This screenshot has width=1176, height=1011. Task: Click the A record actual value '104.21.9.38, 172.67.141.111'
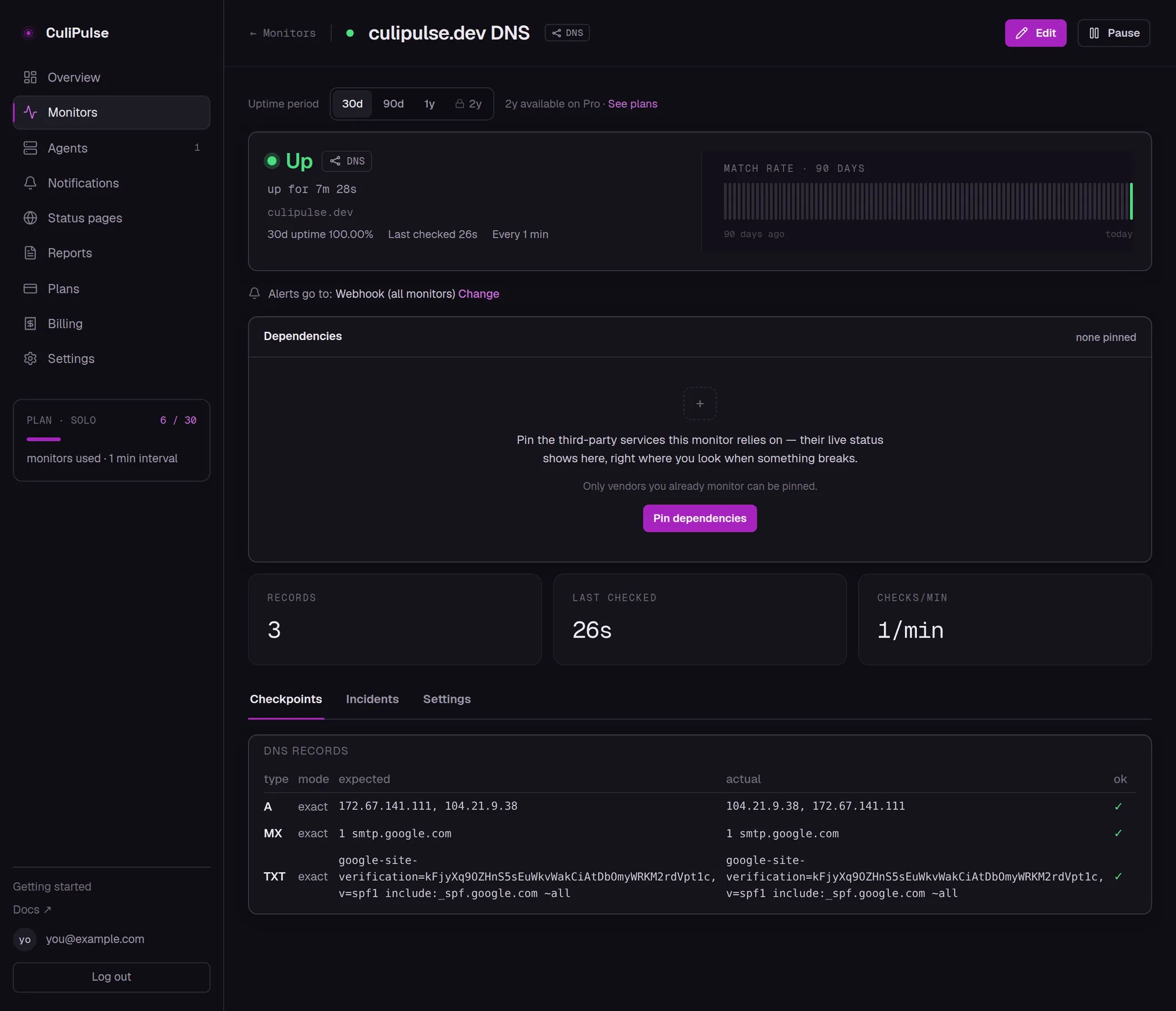tap(815, 806)
